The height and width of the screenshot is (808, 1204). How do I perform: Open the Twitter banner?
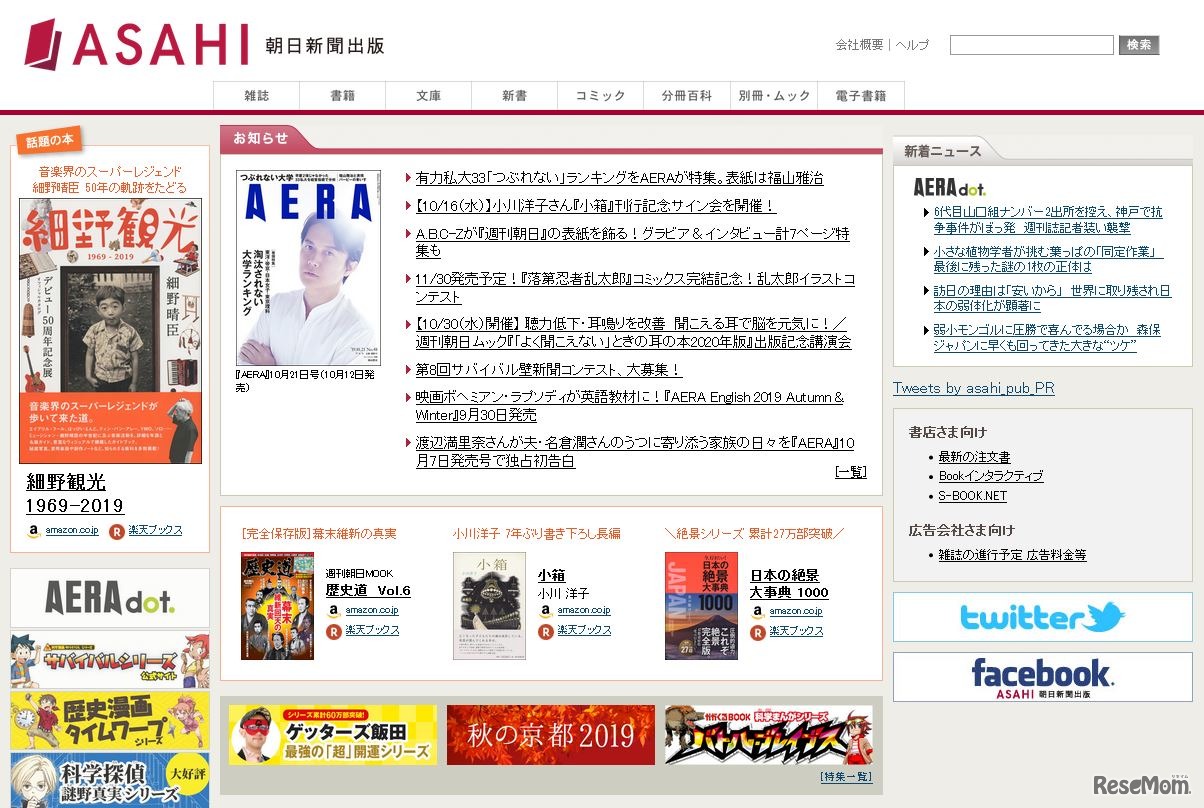(1042, 617)
